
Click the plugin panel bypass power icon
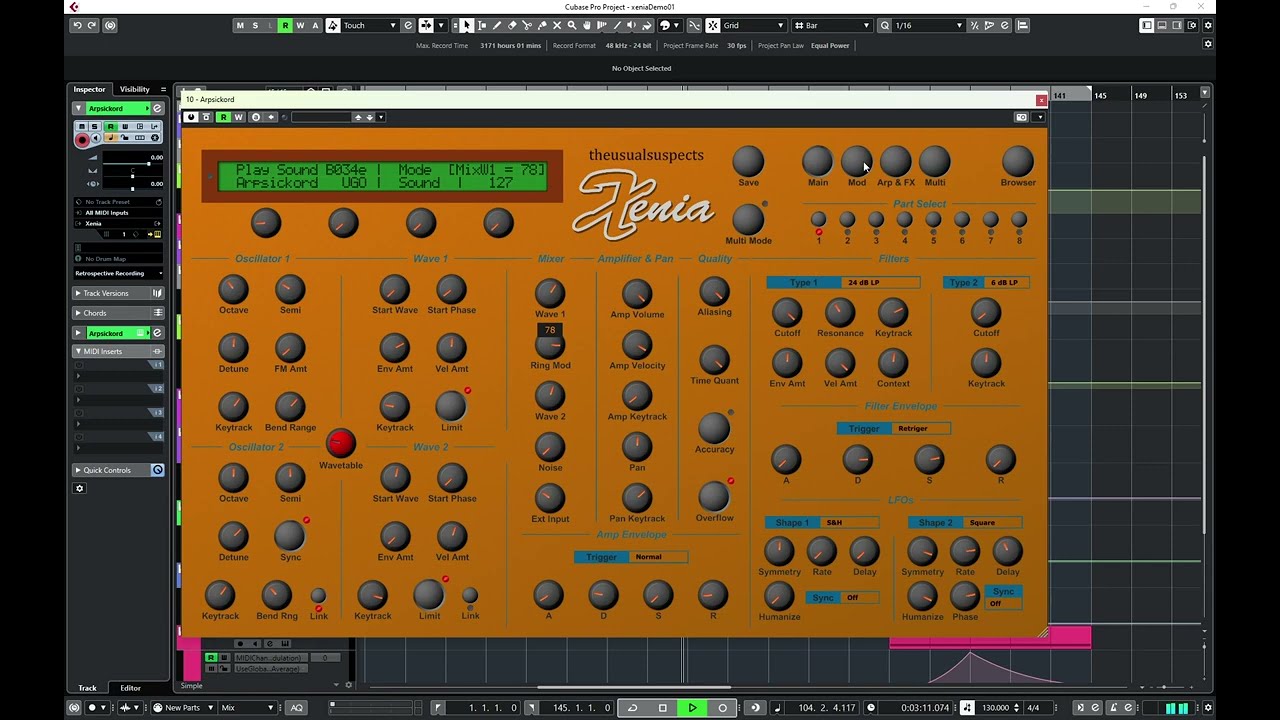(x=191, y=117)
